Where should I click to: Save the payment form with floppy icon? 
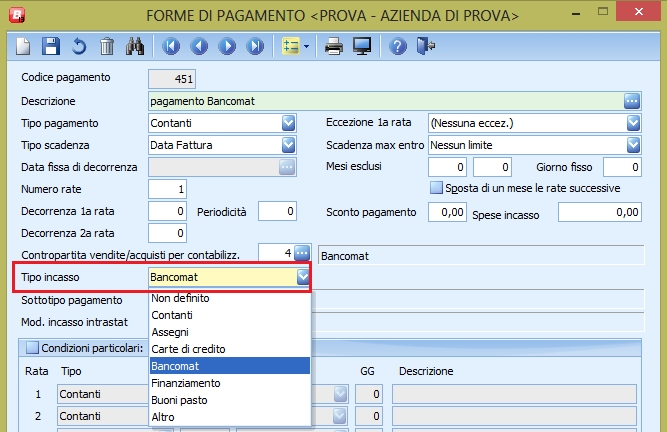51,46
